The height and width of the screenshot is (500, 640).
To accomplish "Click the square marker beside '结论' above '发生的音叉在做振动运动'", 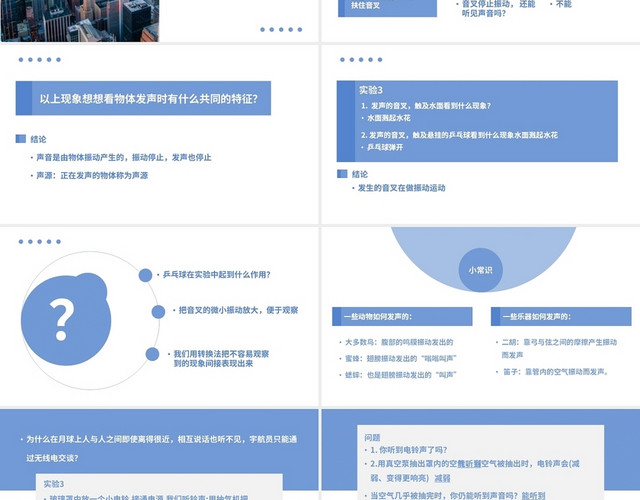I will 342,174.
